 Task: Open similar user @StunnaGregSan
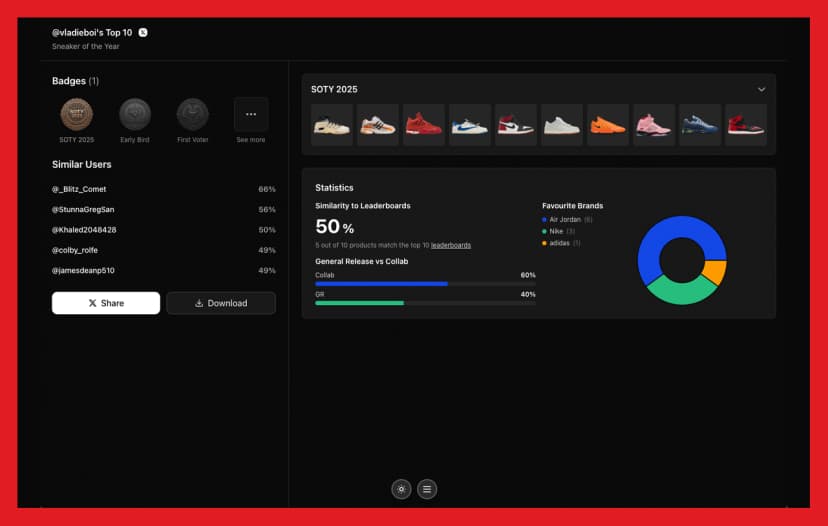83,209
